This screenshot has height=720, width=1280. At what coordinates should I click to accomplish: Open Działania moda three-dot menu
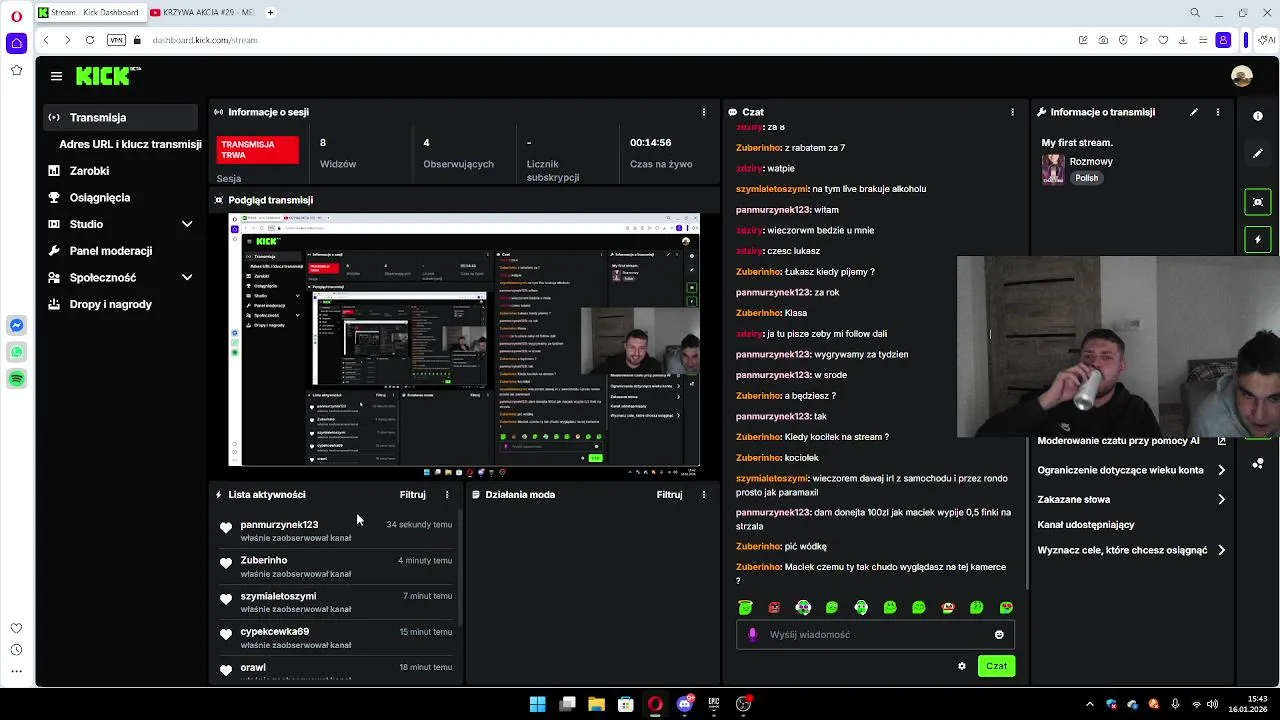tap(704, 494)
